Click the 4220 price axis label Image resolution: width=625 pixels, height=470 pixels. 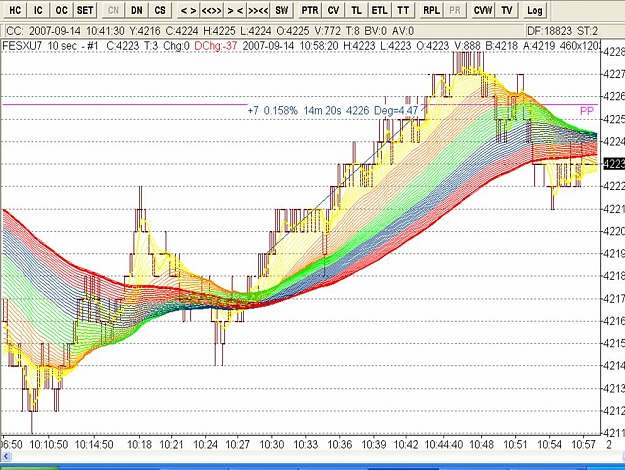(x=614, y=231)
